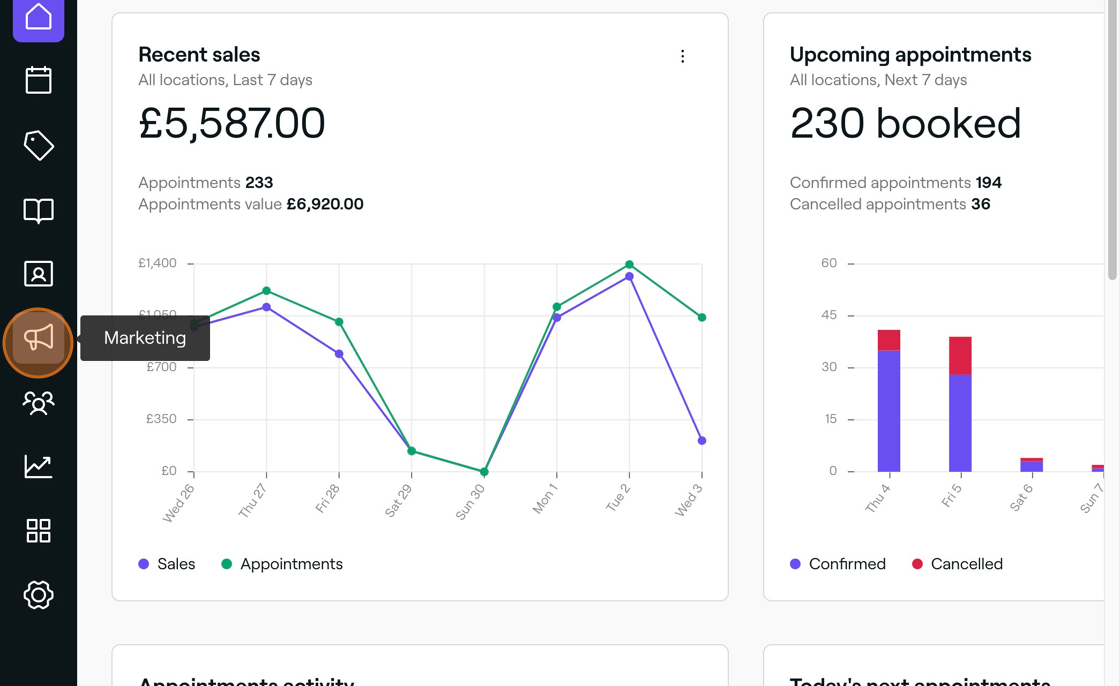
Task: Open the Calendar from the sidebar
Action: click(39, 80)
